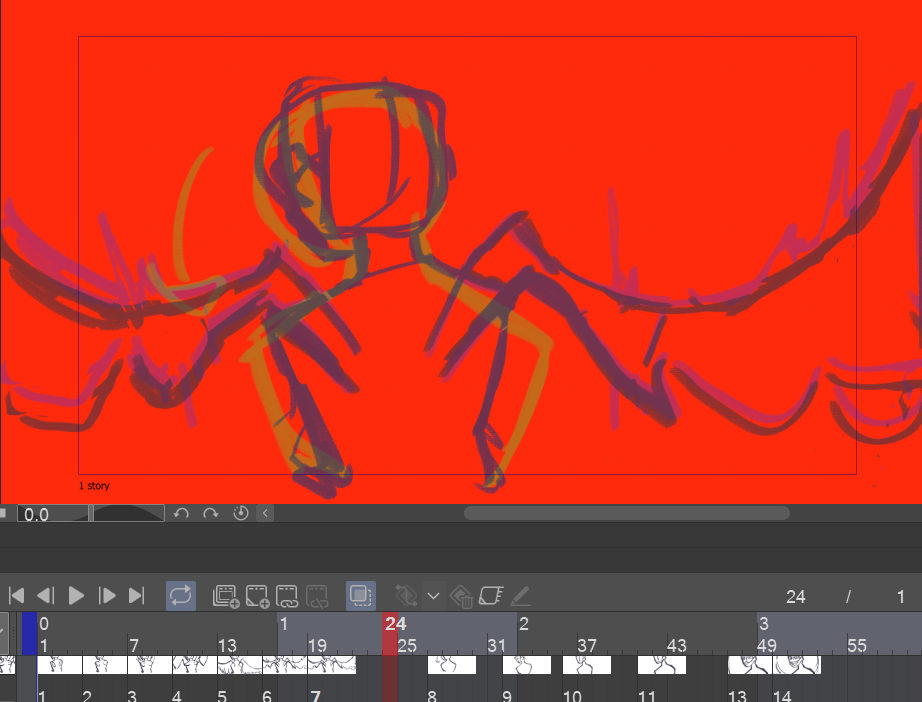Click the cel label 10 in the timeline
The width and height of the screenshot is (922, 702).
pyautogui.click(x=572, y=696)
